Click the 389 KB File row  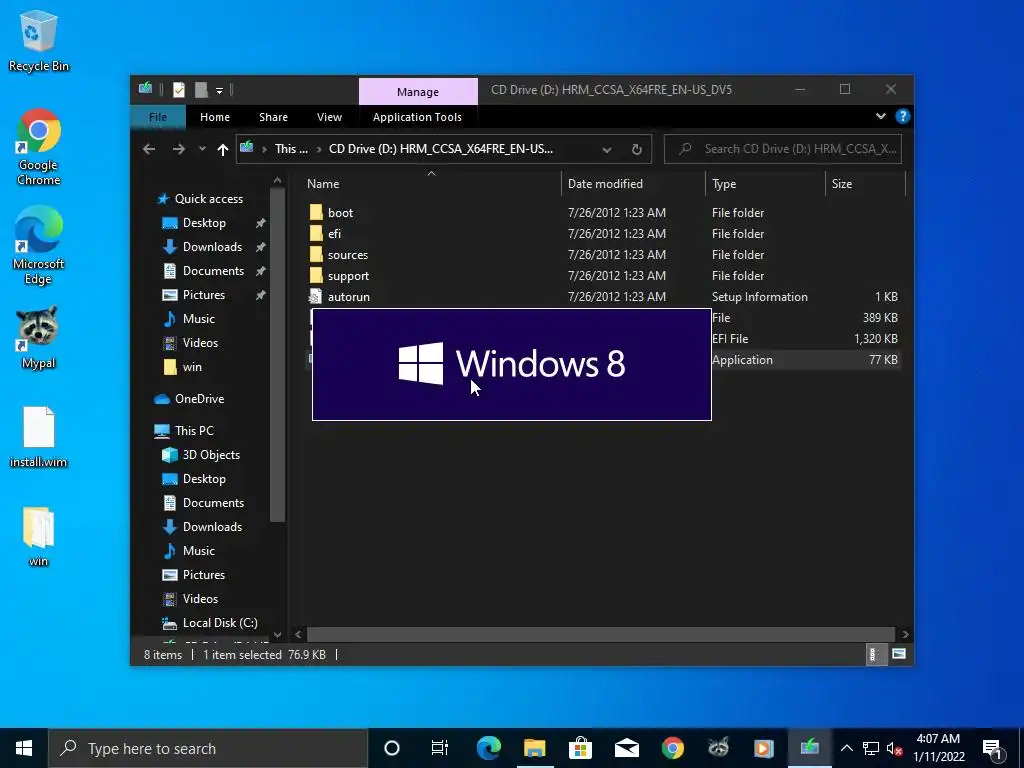click(x=805, y=318)
